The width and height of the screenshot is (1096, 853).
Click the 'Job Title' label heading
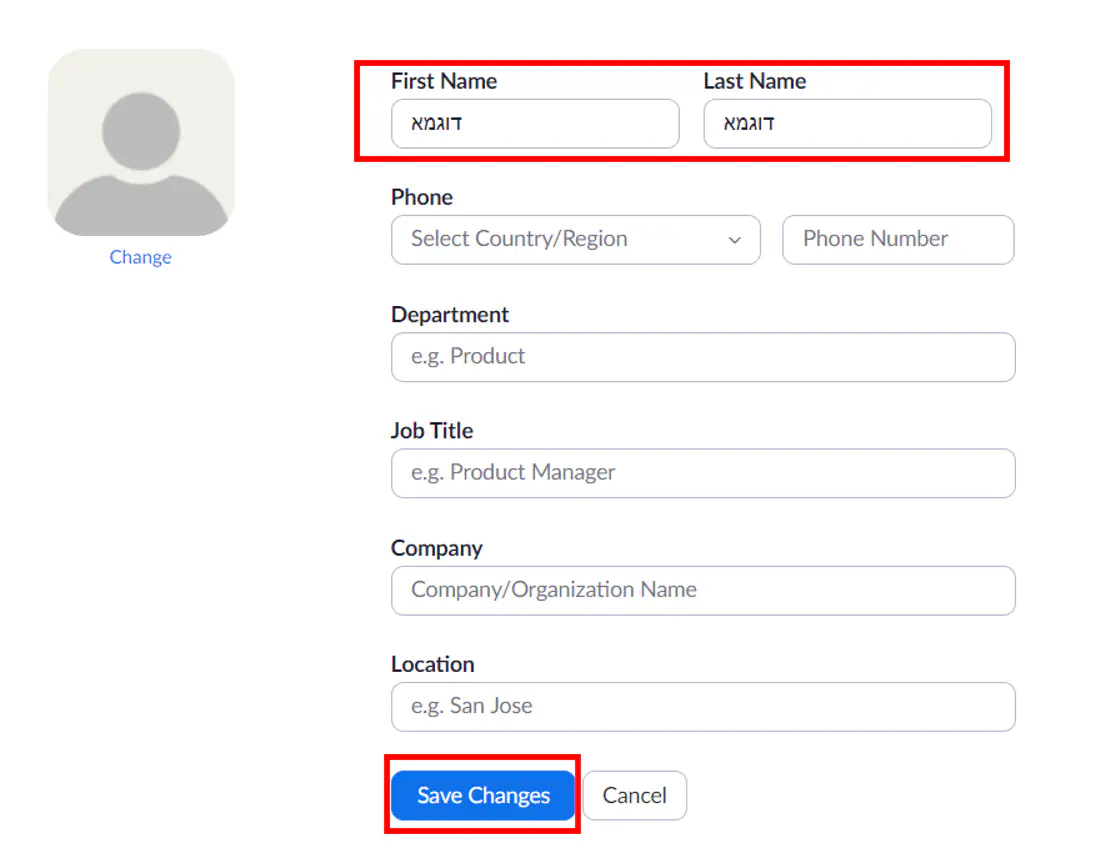(x=431, y=430)
